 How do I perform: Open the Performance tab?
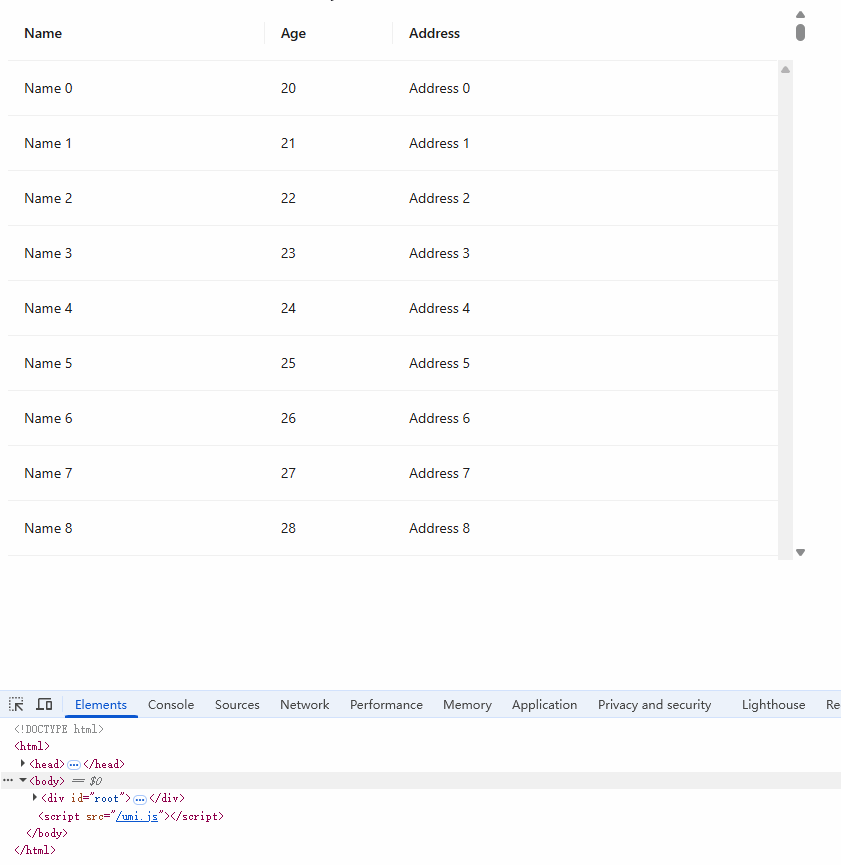click(x=386, y=704)
